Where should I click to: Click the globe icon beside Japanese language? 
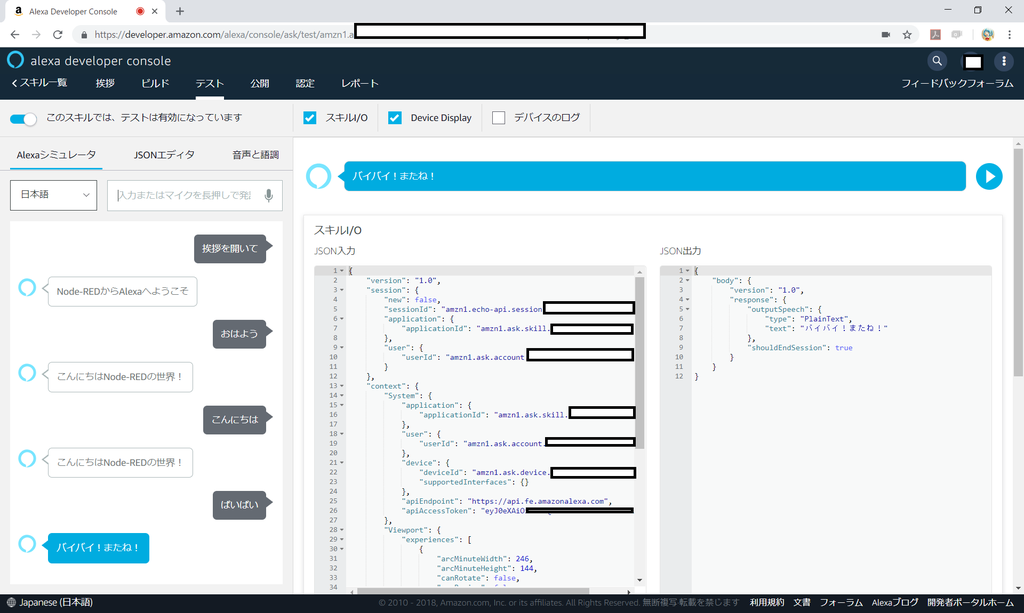(x=11, y=602)
